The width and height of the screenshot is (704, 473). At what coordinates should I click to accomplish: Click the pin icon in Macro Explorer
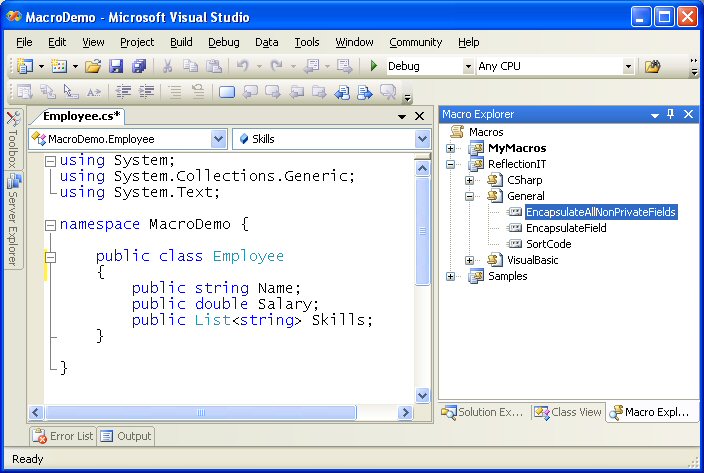click(x=670, y=114)
